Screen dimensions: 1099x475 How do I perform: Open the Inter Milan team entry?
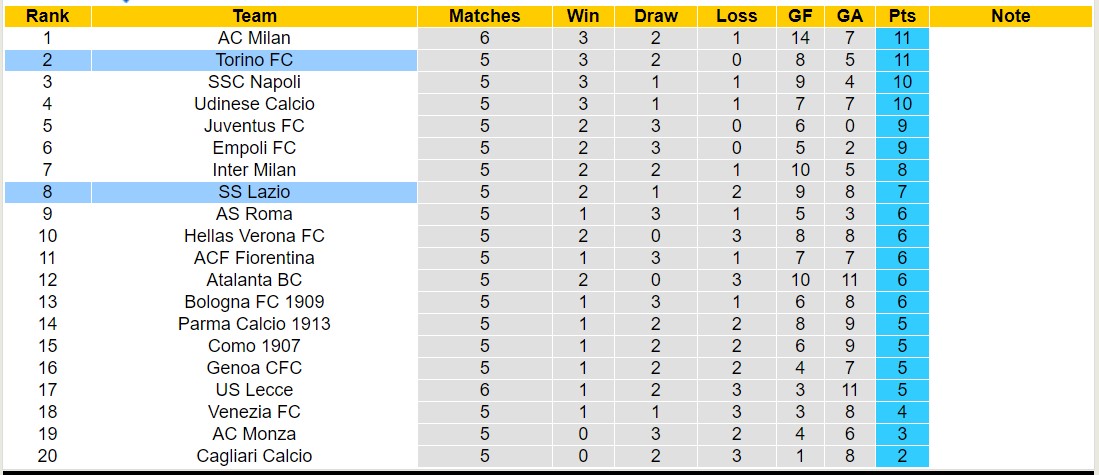click(254, 170)
